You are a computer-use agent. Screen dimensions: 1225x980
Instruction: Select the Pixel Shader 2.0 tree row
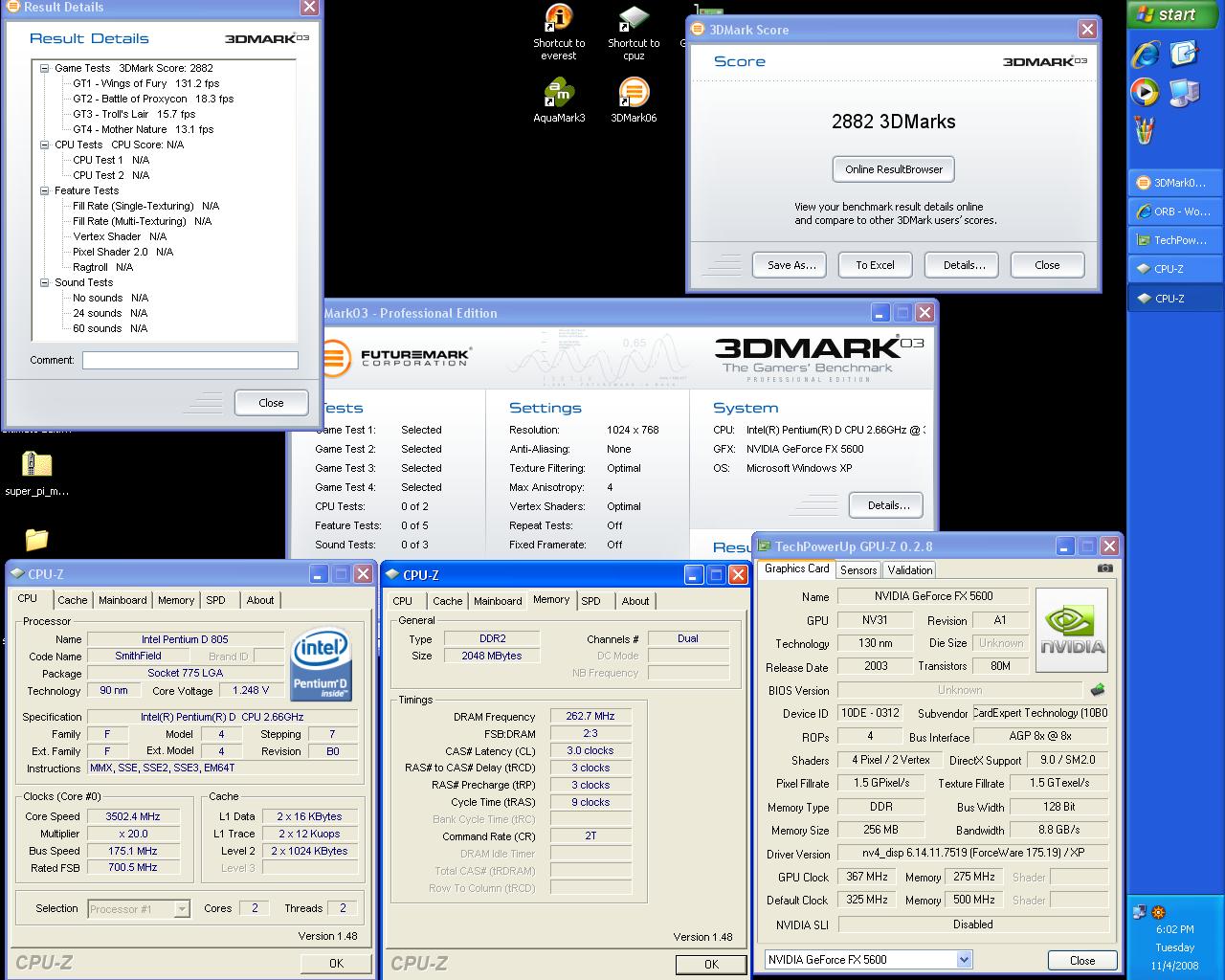tap(122, 252)
